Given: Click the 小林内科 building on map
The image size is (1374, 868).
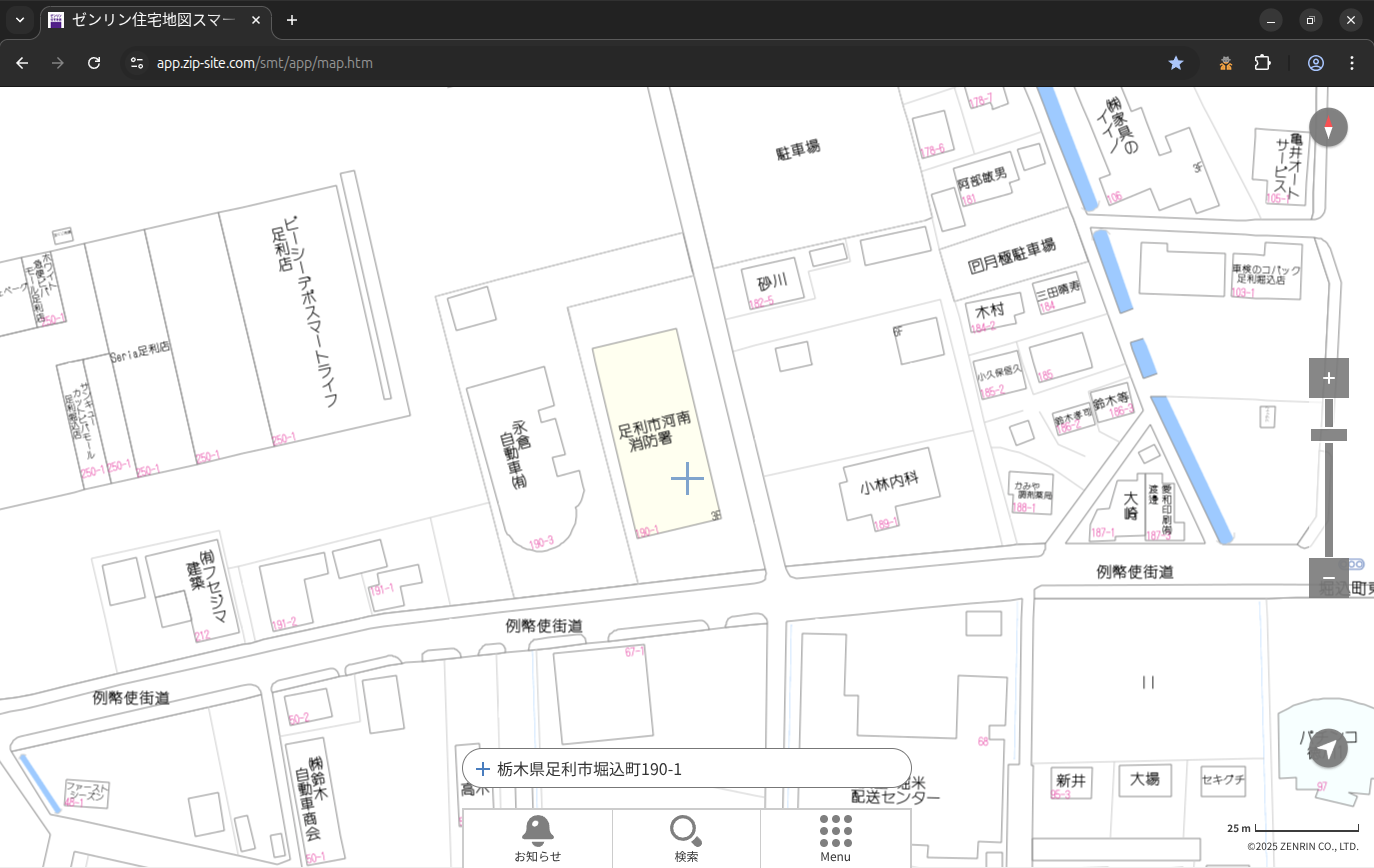Looking at the screenshot, I should tap(888, 488).
